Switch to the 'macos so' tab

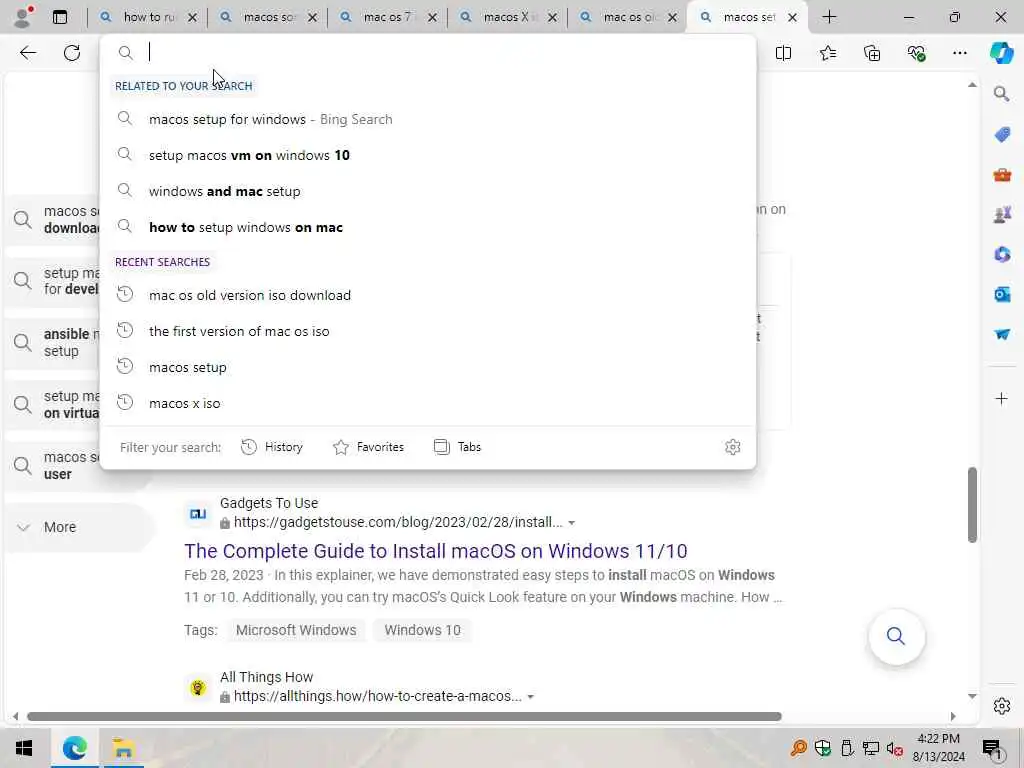[x=268, y=17]
